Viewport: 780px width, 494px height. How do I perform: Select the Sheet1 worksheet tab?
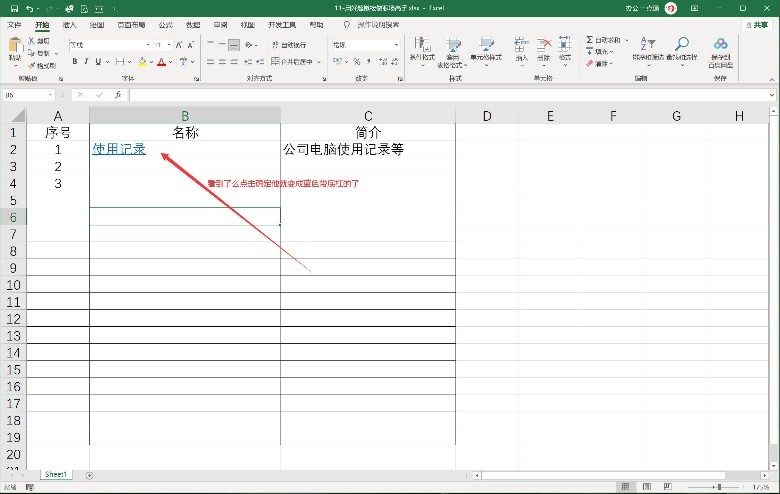click(x=56, y=475)
